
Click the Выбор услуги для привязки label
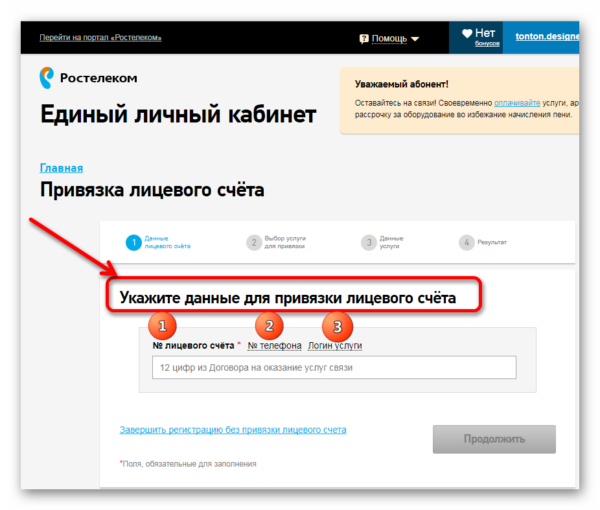[x=285, y=242]
